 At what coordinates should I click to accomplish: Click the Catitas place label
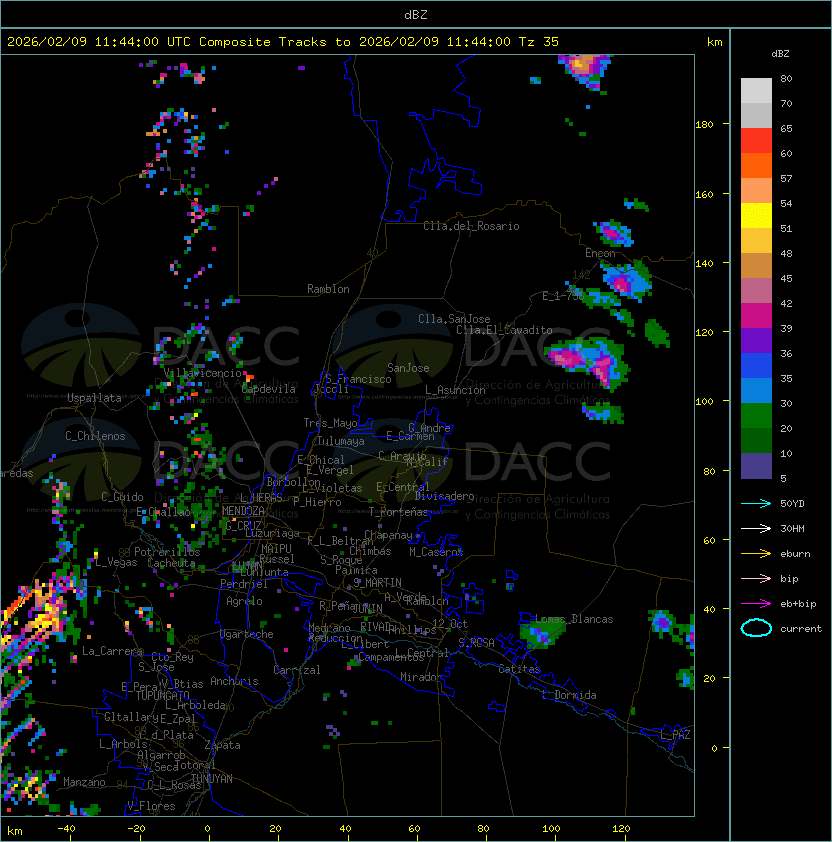point(519,669)
